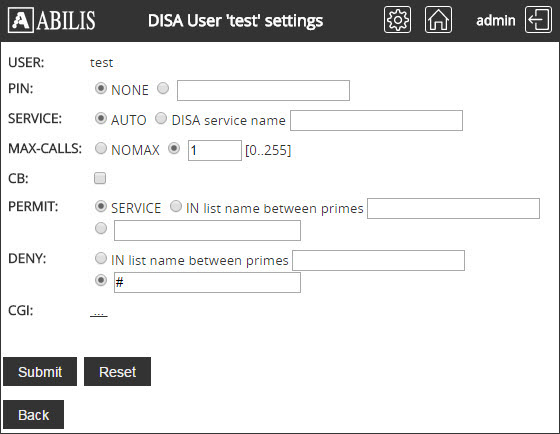Select PERMIT SERVICE radio button
Image resolution: width=560 pixels, height=434 pixels.
click(101, 206)
